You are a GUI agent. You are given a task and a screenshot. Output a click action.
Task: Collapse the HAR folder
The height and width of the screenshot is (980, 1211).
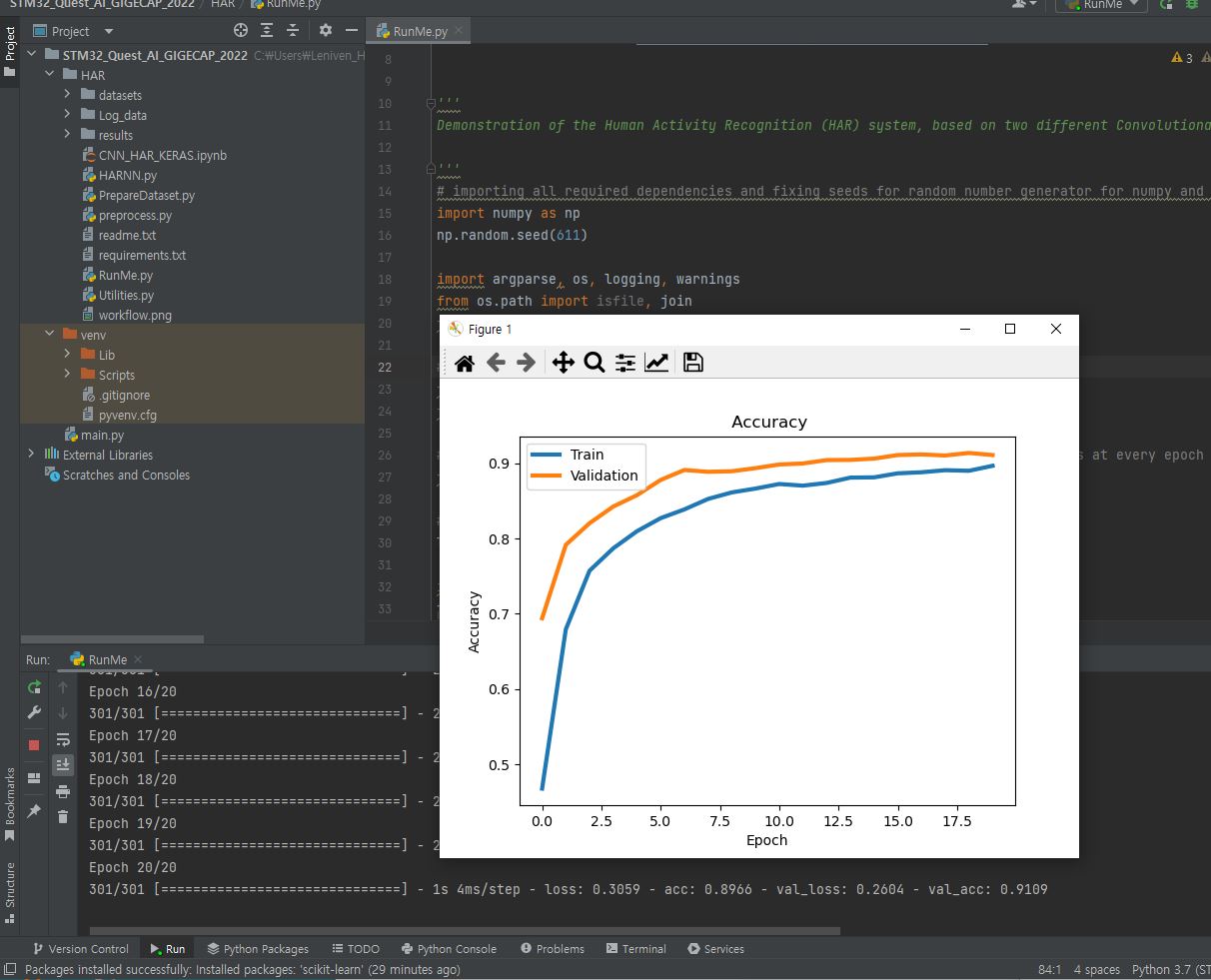[x=50, y=75]
